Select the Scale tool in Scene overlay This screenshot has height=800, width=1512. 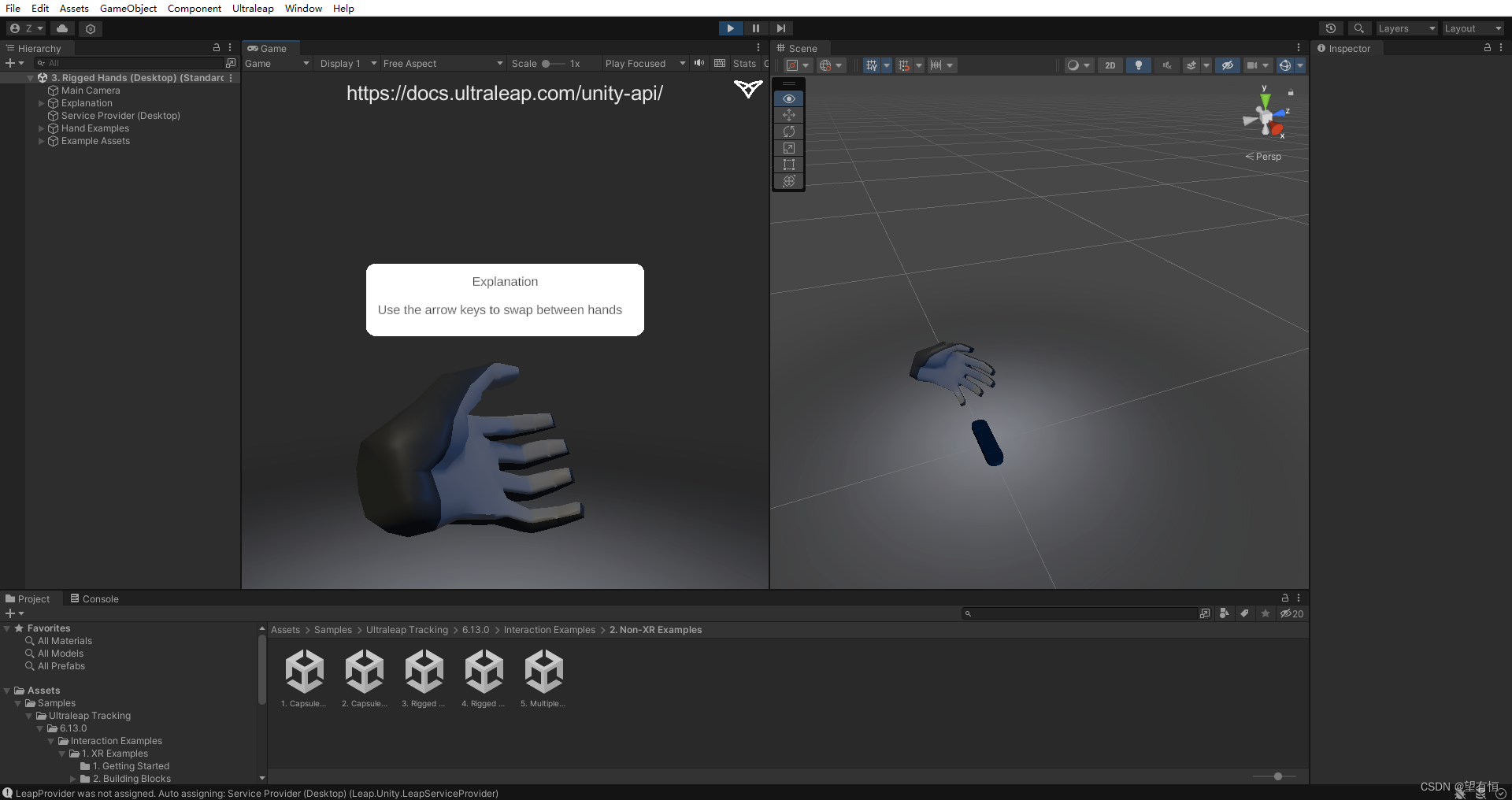coord(788,148)
